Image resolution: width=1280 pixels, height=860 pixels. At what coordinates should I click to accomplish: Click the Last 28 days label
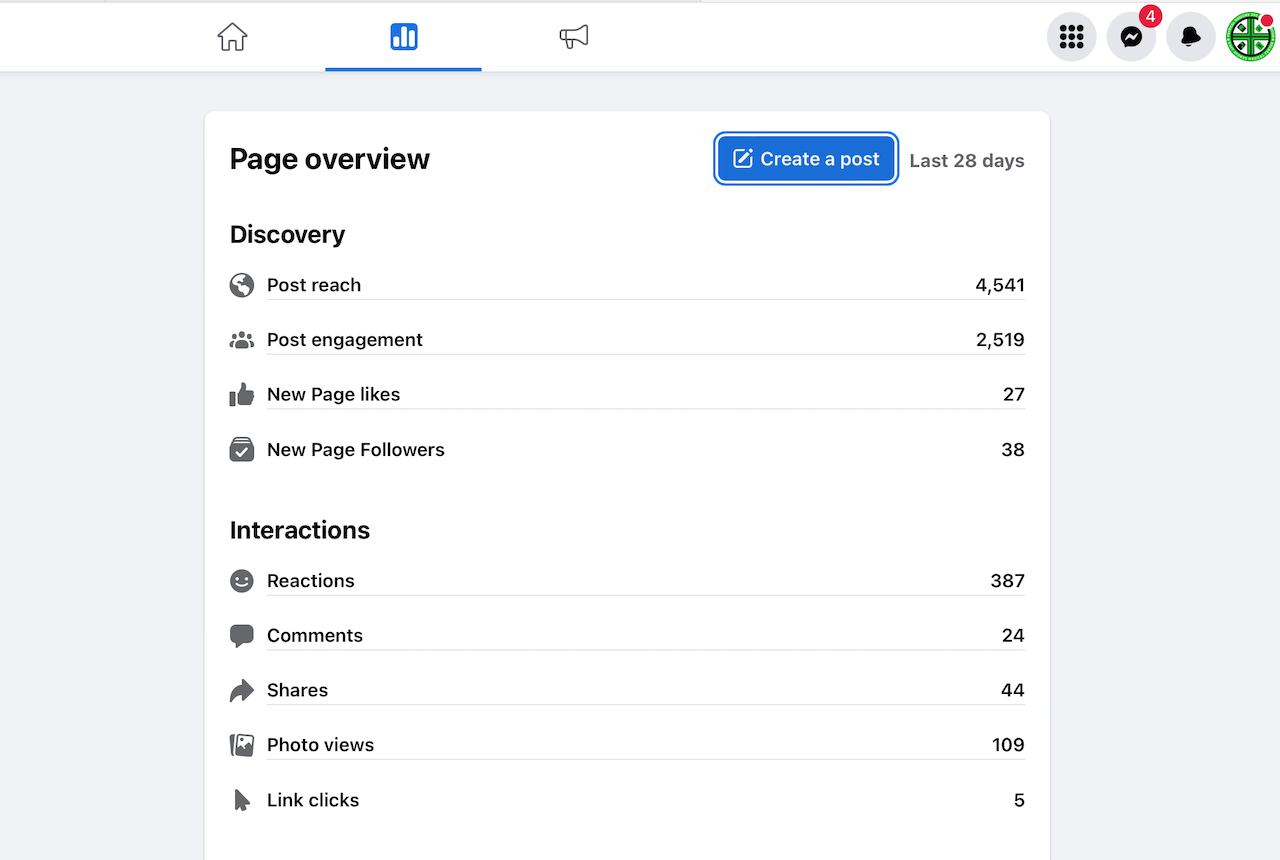pos(966,161)
